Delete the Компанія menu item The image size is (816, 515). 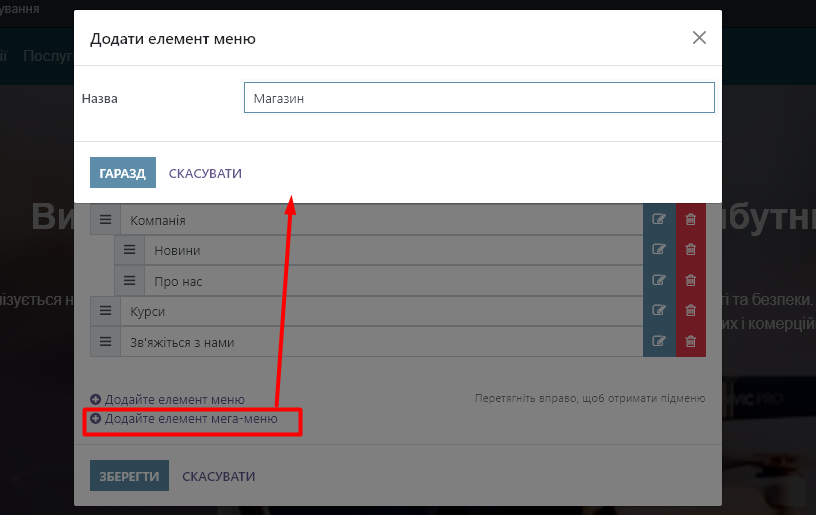point(690,220)
